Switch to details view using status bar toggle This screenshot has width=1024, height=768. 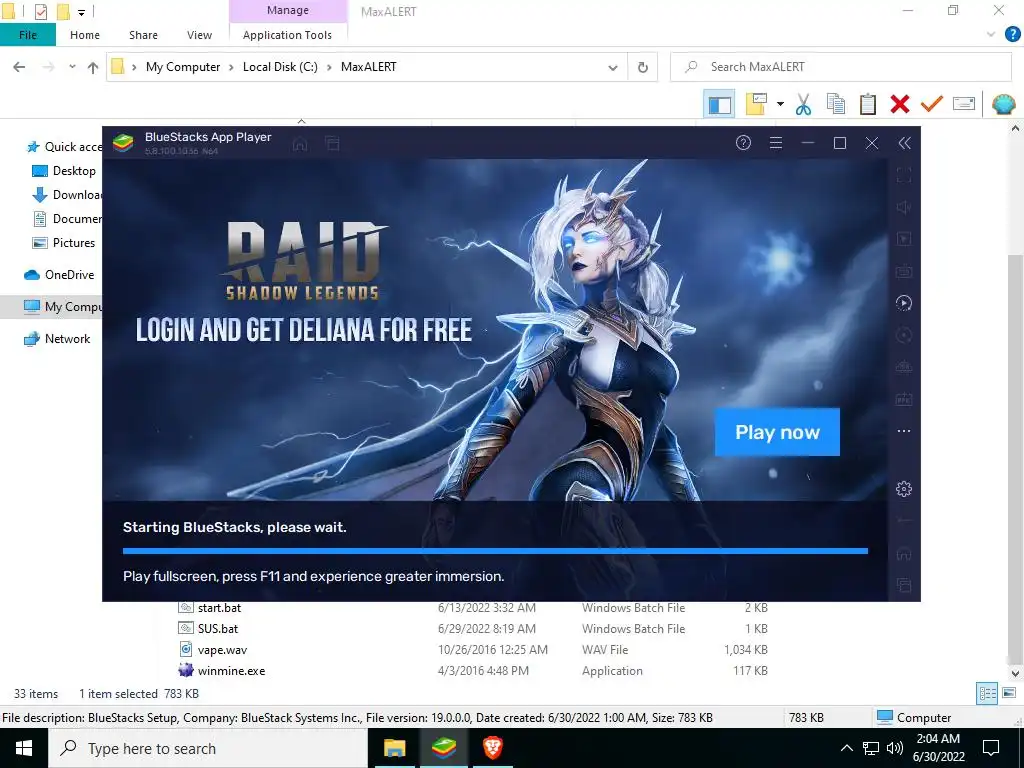(987, 693)
